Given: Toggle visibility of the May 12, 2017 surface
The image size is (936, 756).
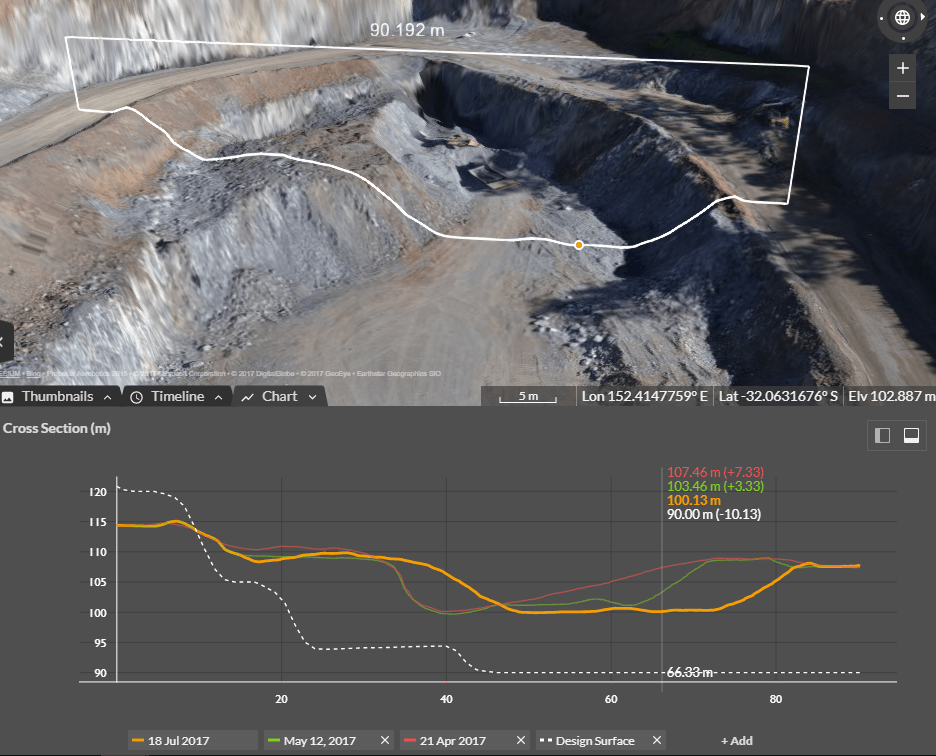Looking at the screenshot, I should [275, 740].
